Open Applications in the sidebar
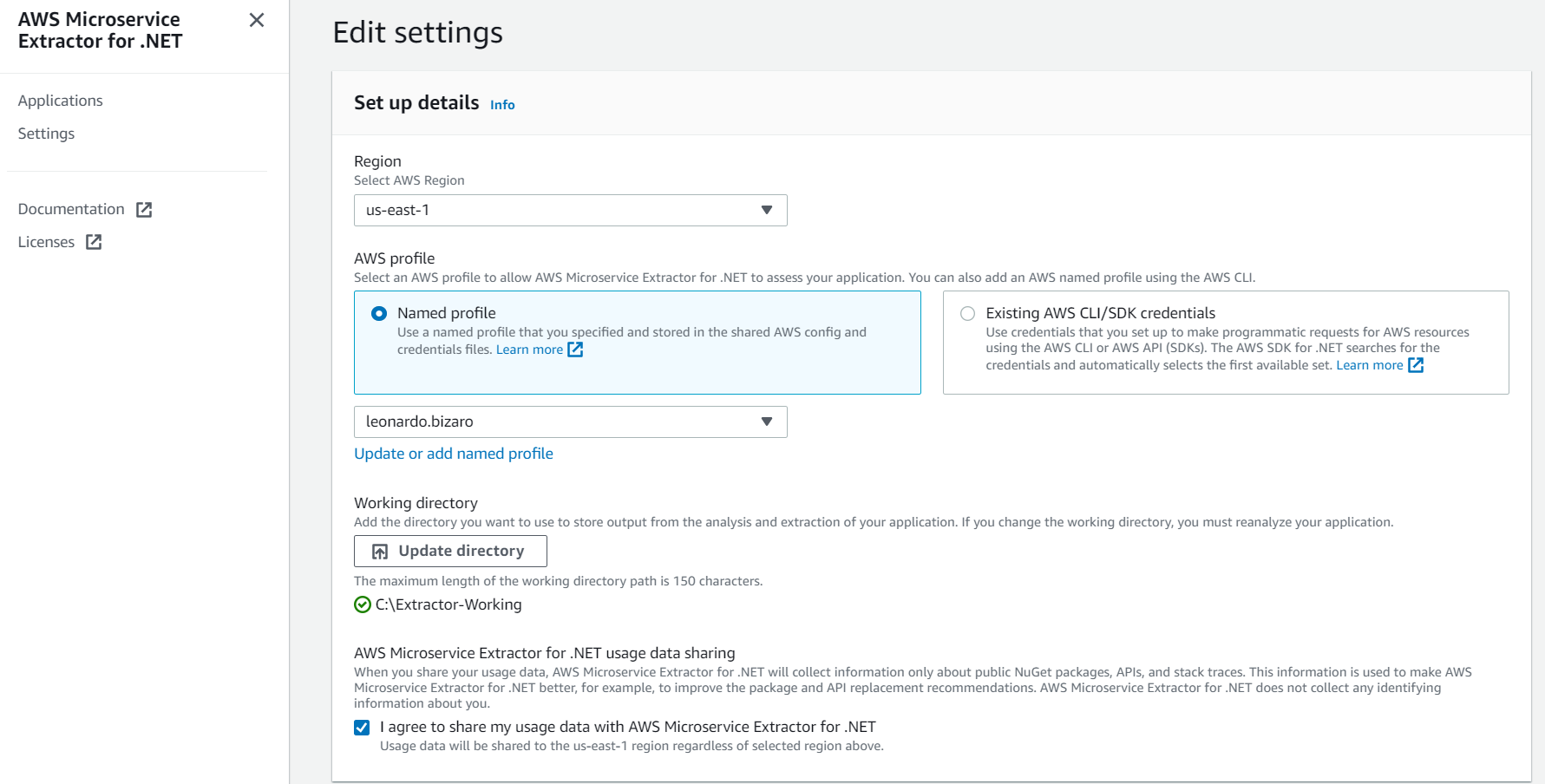 point(61,101)
